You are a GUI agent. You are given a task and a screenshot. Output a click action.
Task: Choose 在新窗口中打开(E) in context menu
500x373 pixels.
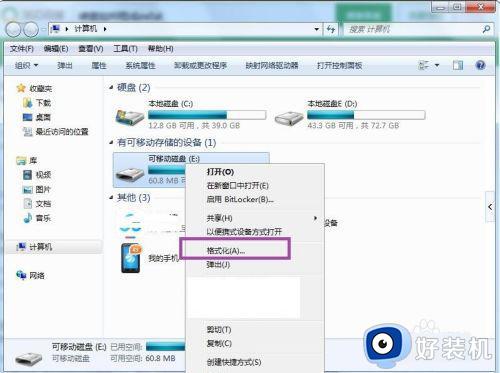[x=237, y=186]
